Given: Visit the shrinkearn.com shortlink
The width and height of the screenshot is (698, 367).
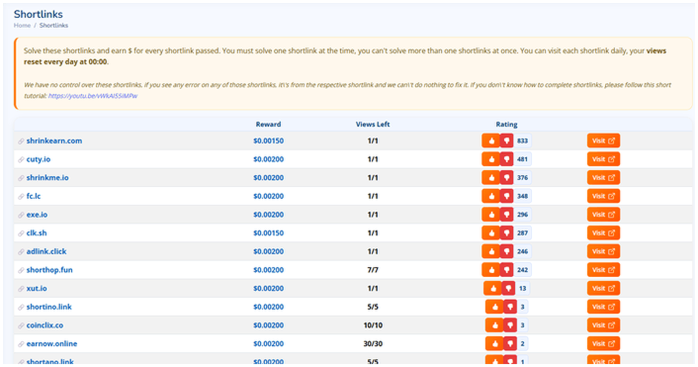Looking at the screenshot, I should [x=603, y=141].
